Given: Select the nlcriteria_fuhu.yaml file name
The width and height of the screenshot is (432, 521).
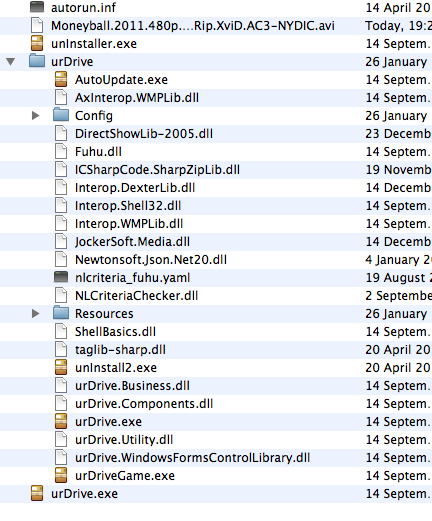Looking at the screenshot, I should (x=133, y=278).
